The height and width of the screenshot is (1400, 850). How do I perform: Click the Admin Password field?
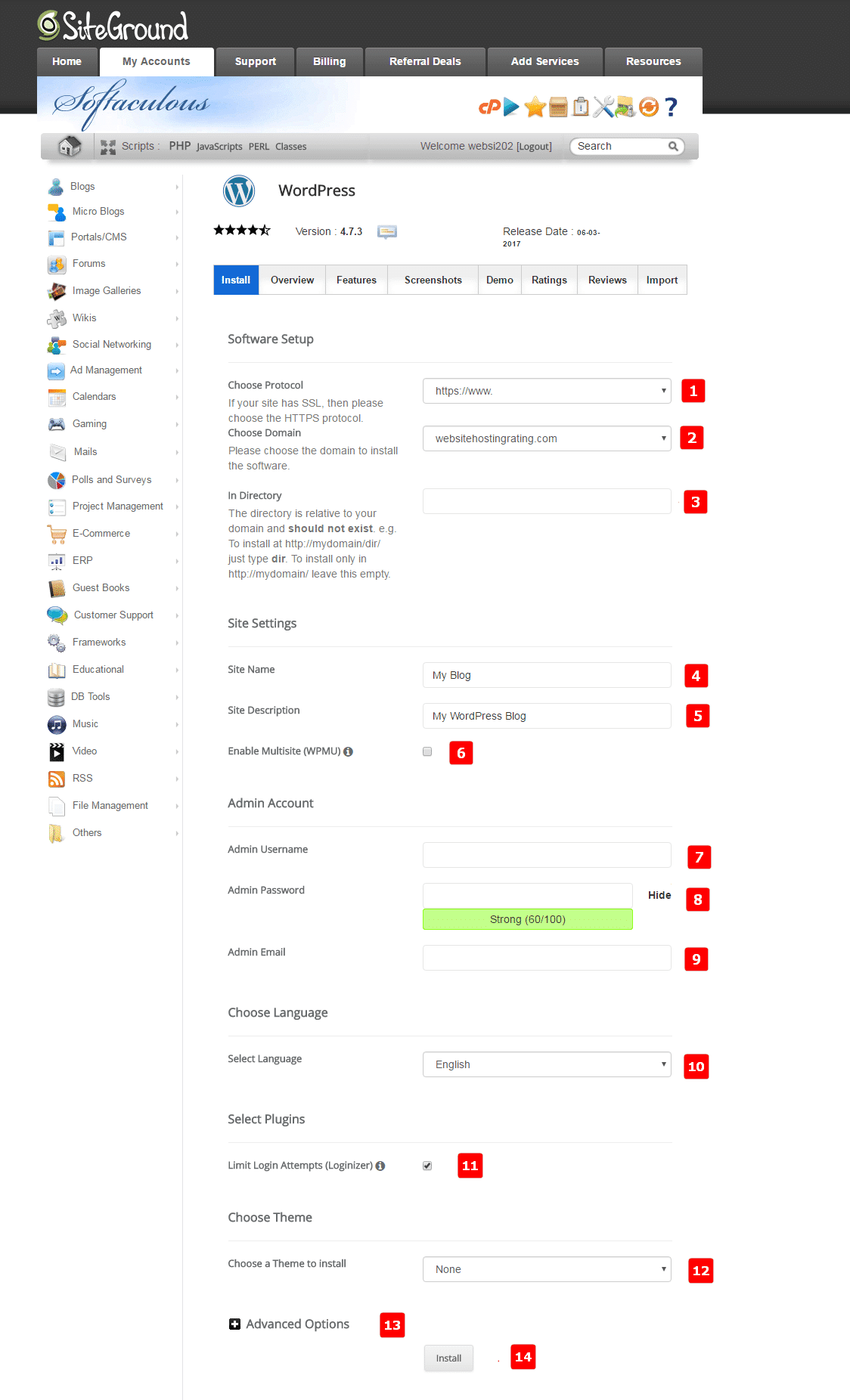click(528, 895)
